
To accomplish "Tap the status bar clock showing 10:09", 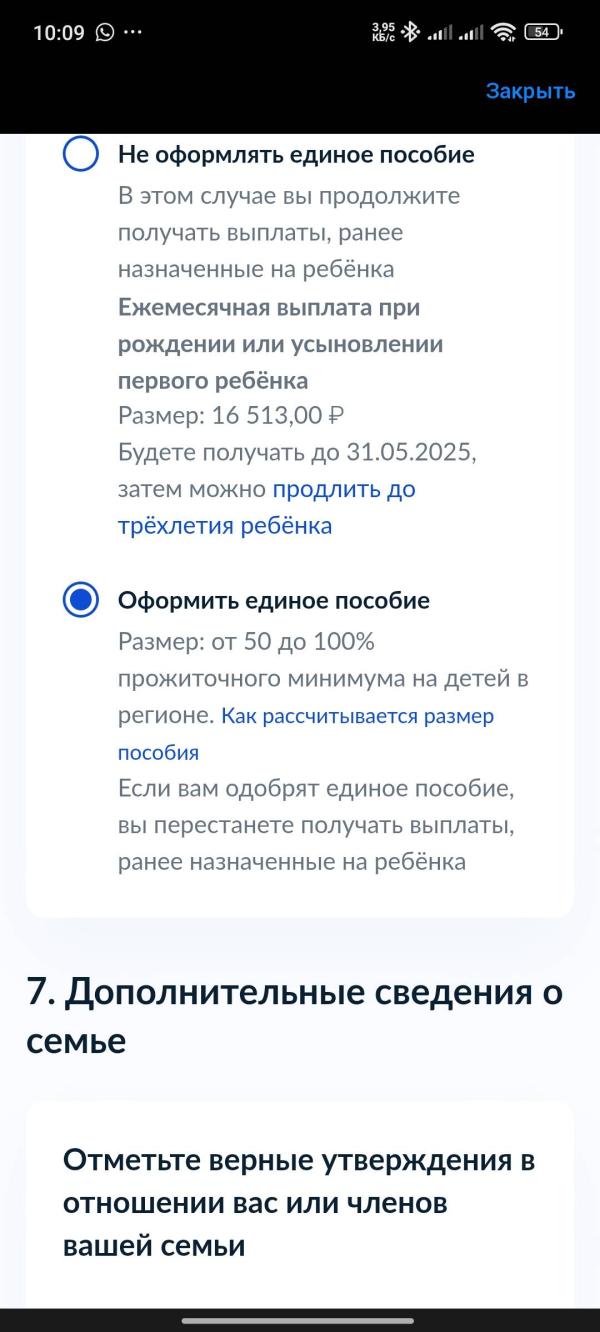I will [59, 32].
